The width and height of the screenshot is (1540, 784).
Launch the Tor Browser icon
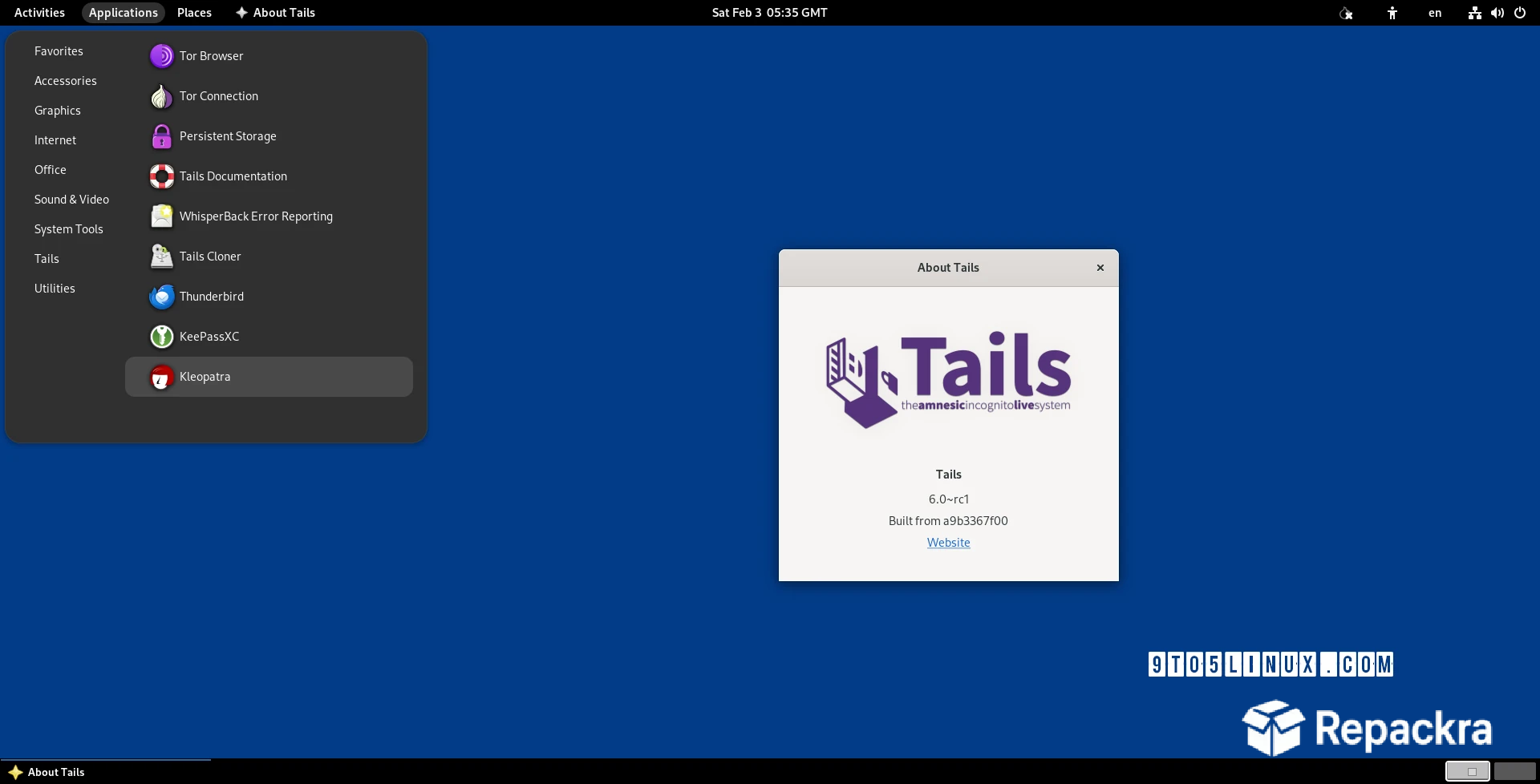click(161, 56)
